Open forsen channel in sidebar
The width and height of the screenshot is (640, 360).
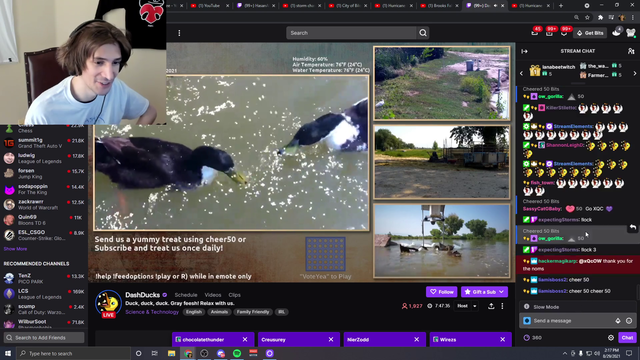tap(44, 173)
